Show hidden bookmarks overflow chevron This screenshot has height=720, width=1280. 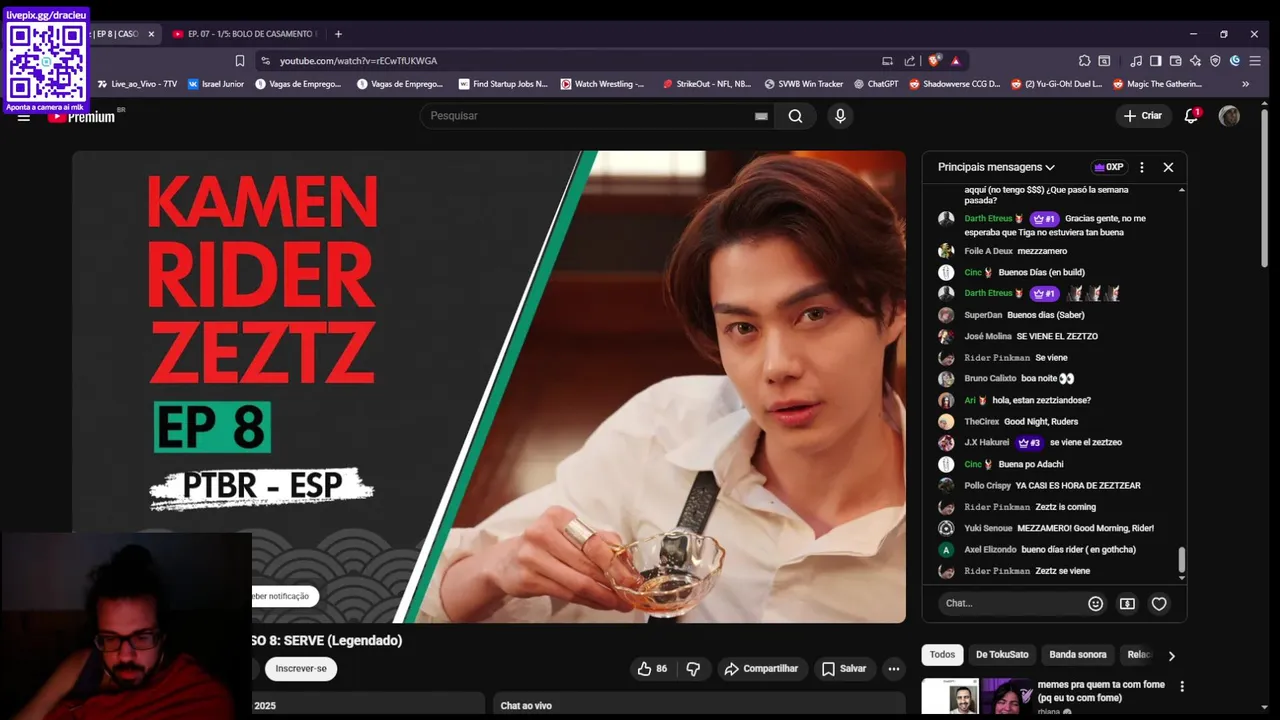coord(1246,84)
